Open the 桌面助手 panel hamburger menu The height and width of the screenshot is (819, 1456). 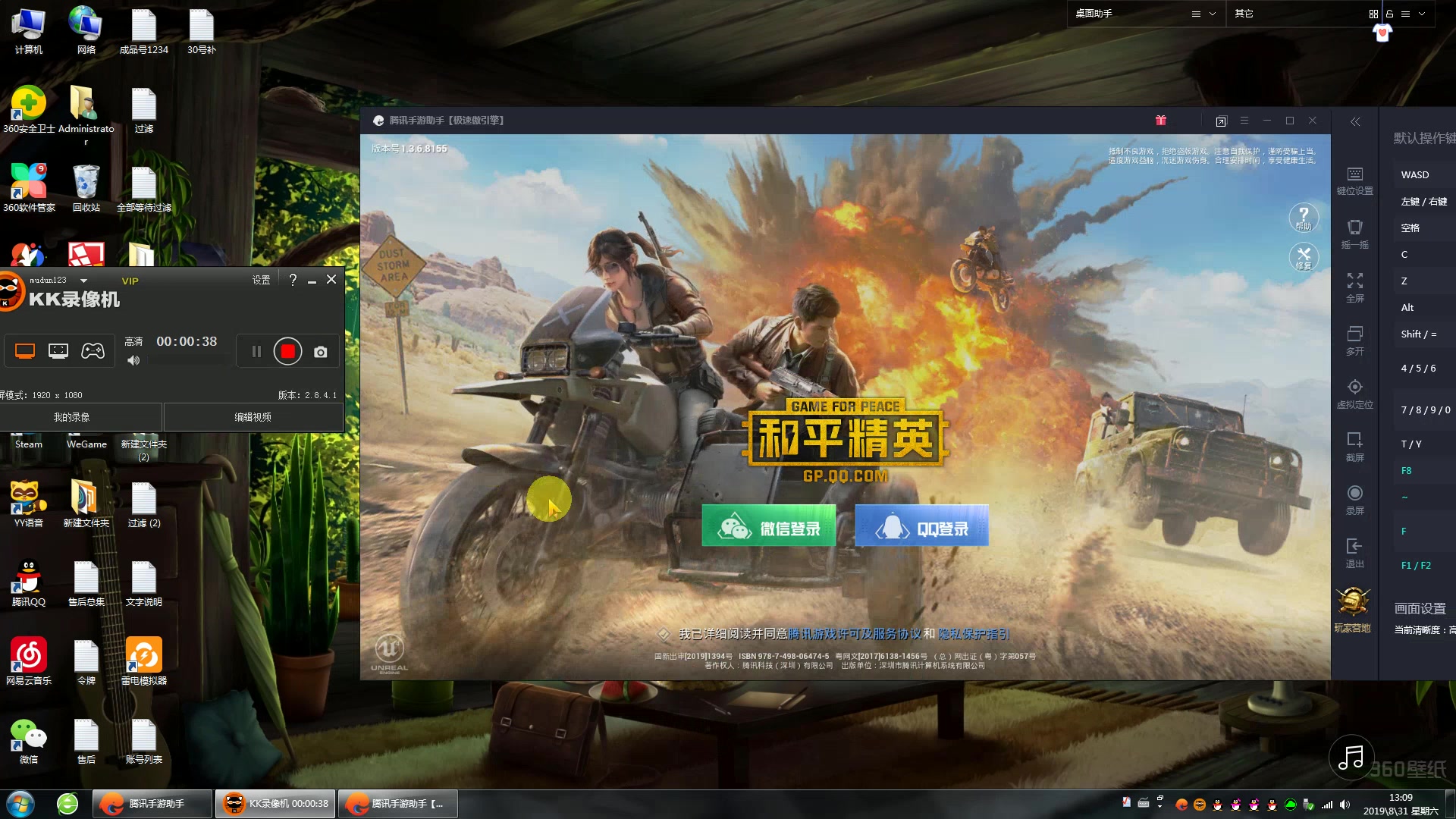tap(1196, 14)
